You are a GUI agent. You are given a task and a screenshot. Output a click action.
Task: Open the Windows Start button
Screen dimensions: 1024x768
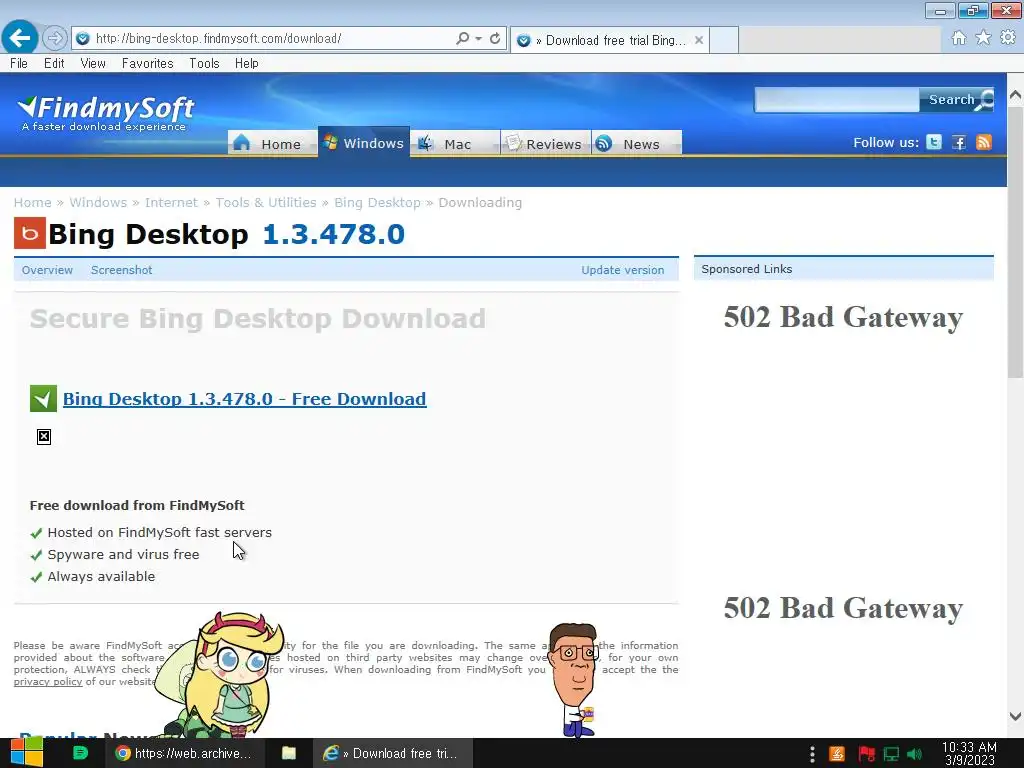(27, 753)
